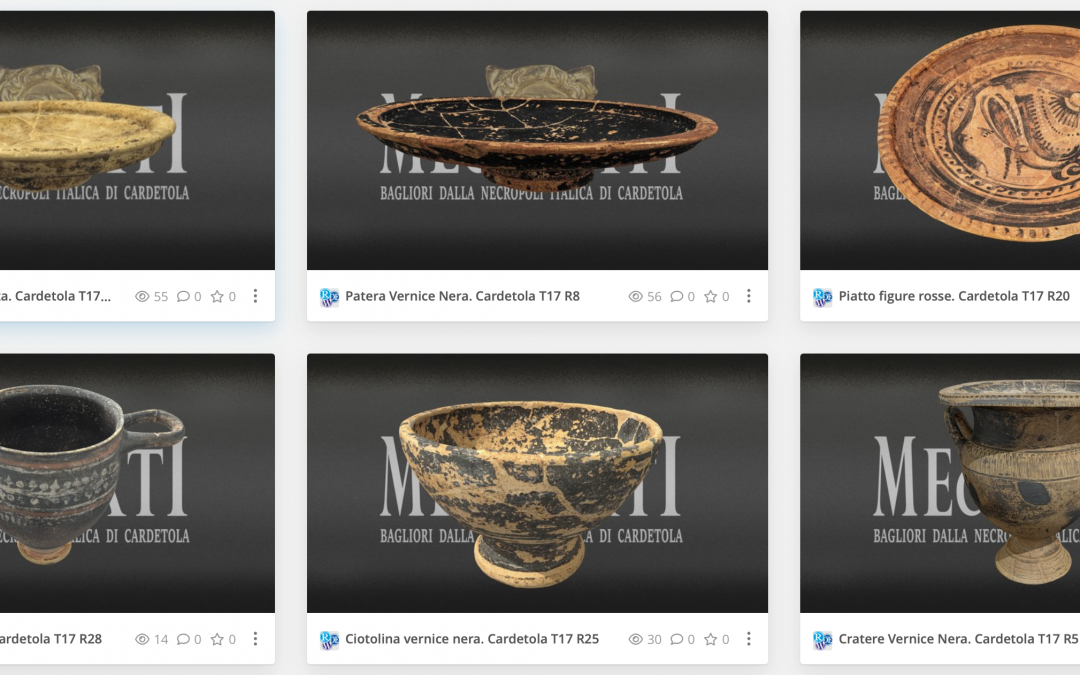Open the Ciotolina vernice nera model thumbnail
The width and height of the screenshot is (1080, 675).
click(537, 483)
